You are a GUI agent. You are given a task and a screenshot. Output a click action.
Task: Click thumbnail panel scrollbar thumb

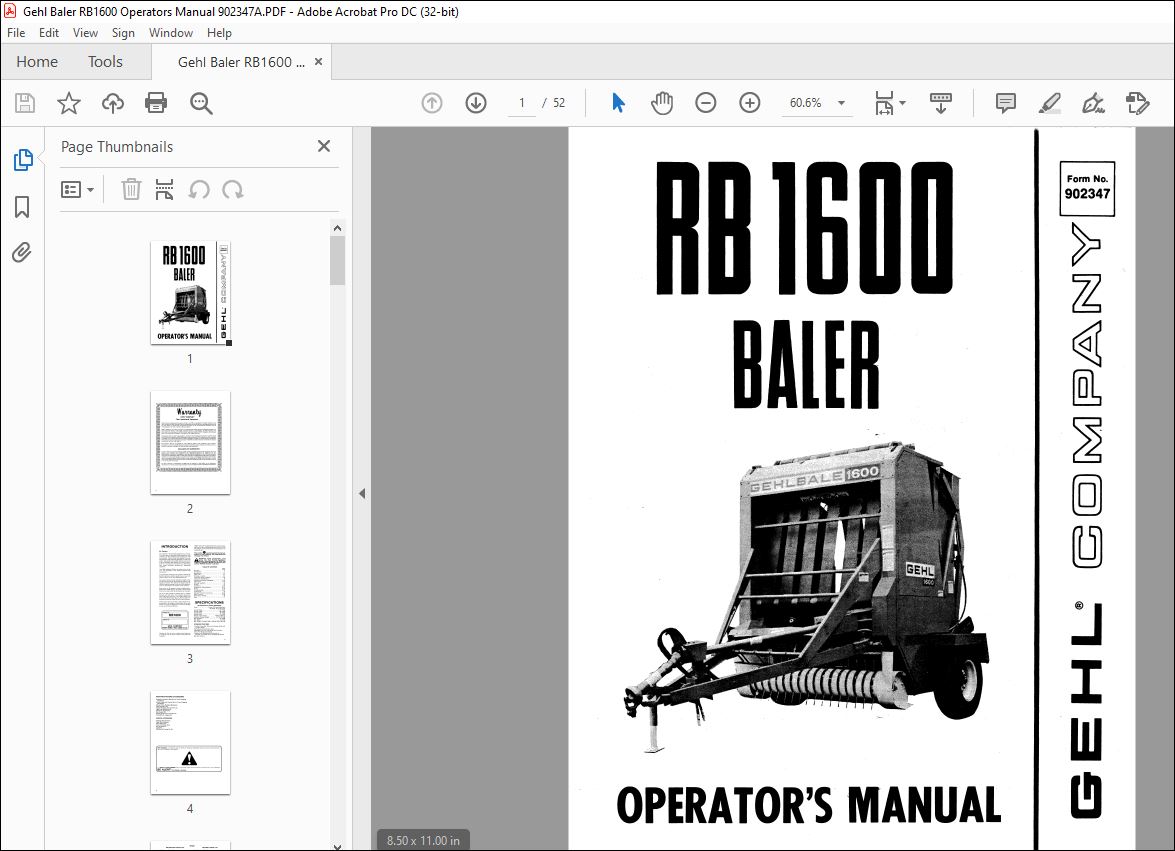337,260
